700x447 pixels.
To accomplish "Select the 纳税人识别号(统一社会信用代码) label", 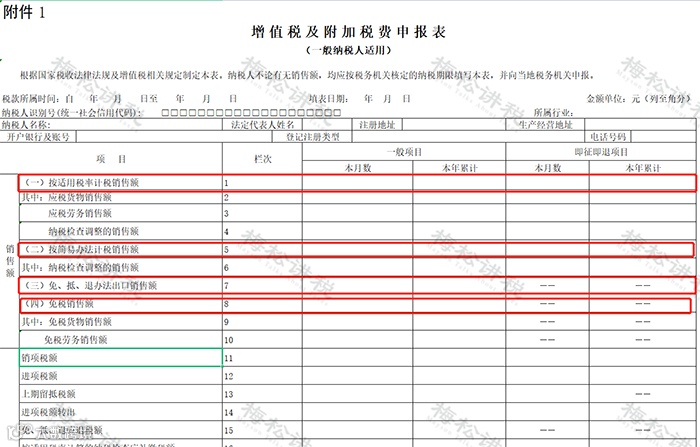I will (x=72, y=113).
